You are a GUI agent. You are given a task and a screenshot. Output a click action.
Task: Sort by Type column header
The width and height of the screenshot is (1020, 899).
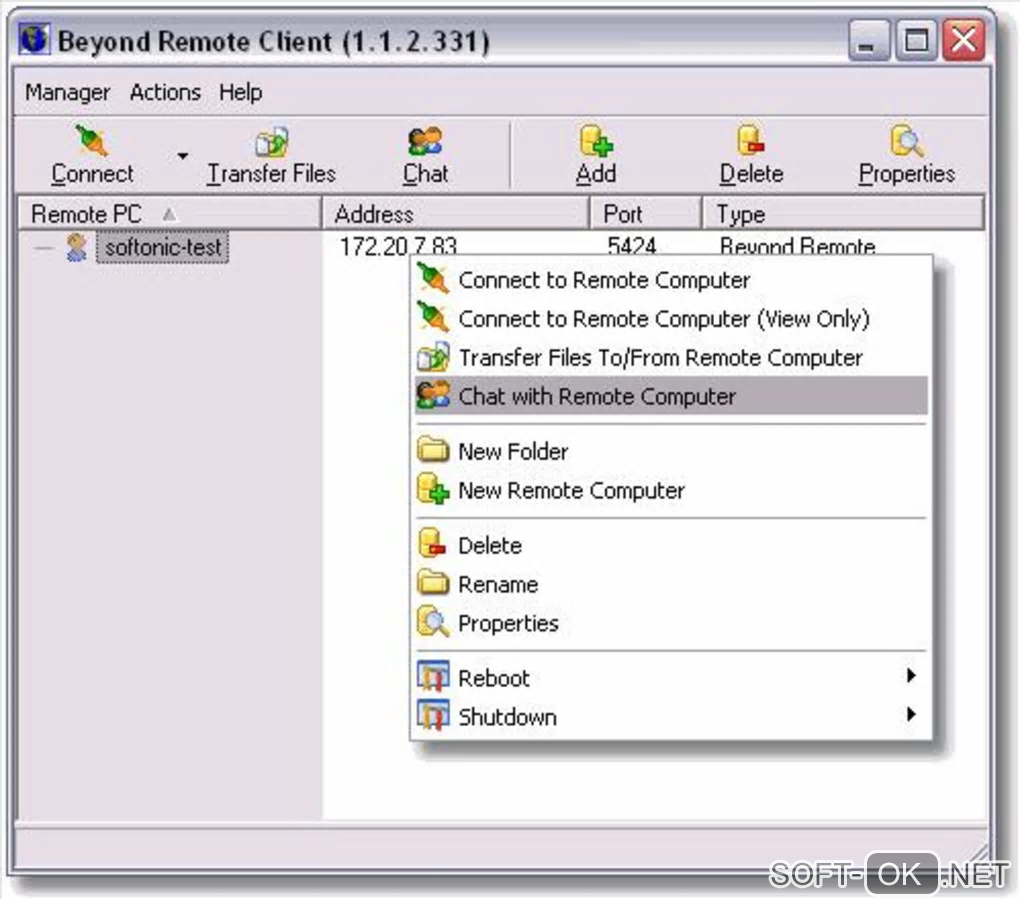[843, 213]
